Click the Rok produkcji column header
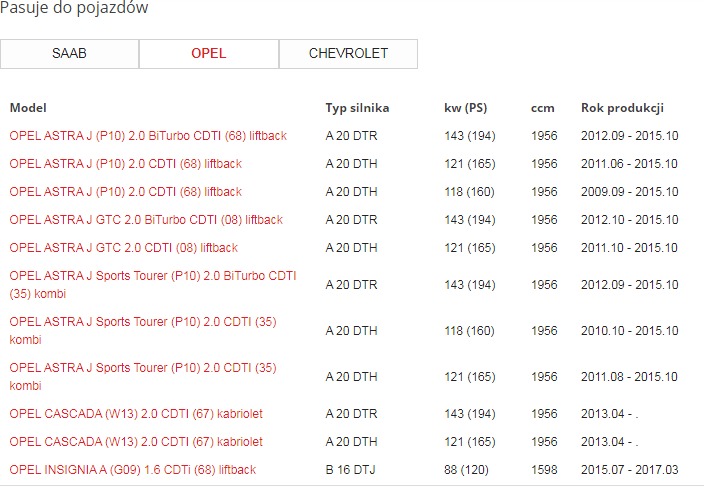The width and height of the screenshot is (704, 490). click(x=622, y=108)
